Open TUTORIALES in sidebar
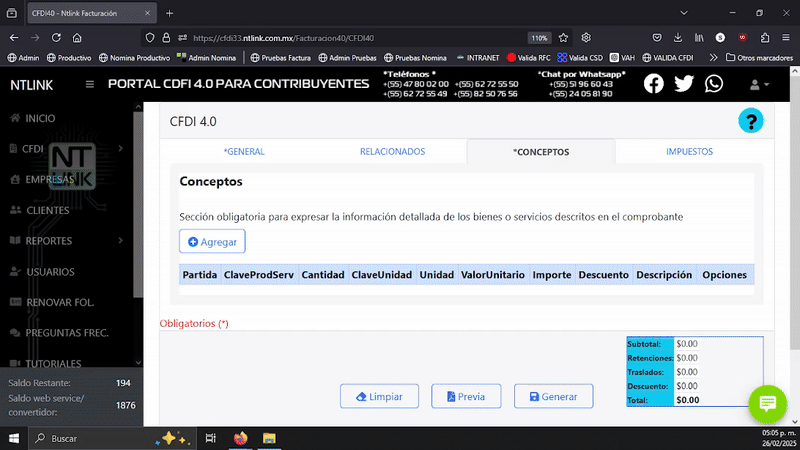Viewport: 800px width, 450px height. point(46,363)
